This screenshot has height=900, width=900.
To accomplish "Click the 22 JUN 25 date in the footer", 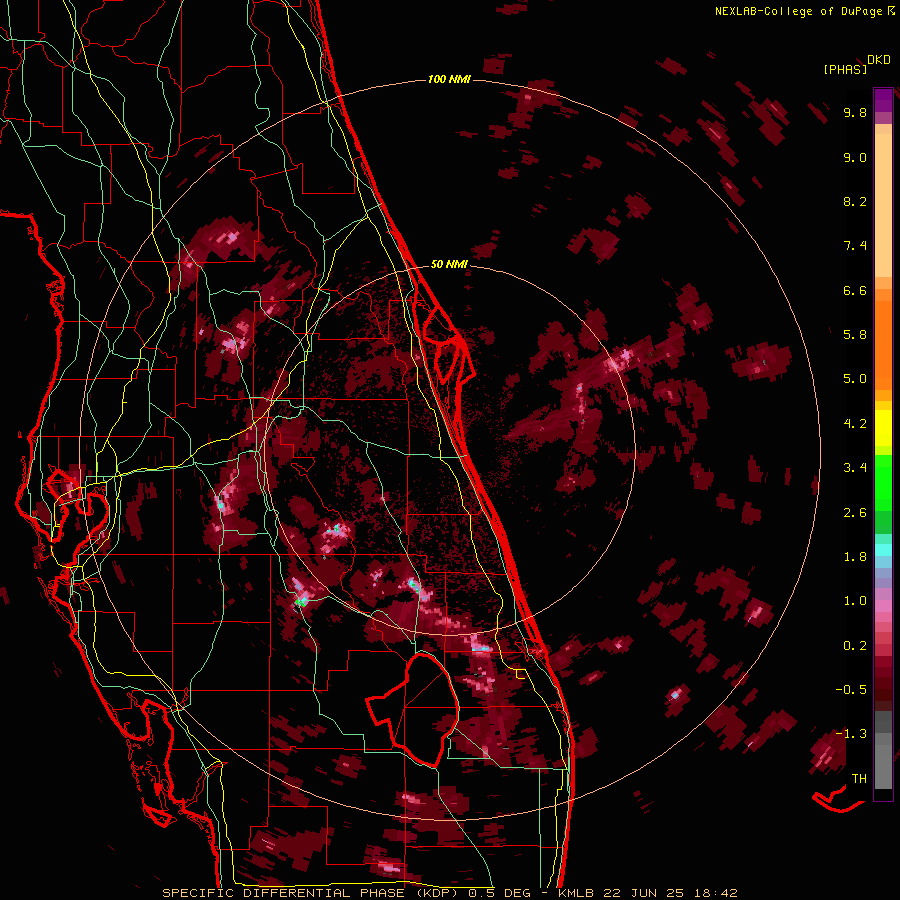I will coord(646,893).
